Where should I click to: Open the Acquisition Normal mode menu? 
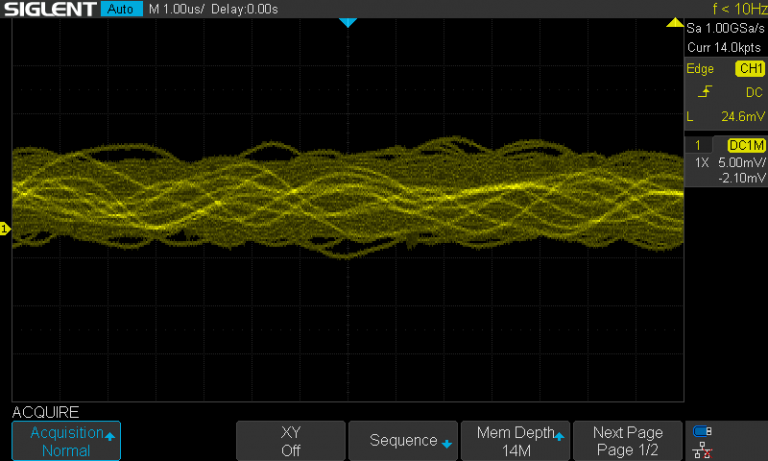click(x=66, y=441)
